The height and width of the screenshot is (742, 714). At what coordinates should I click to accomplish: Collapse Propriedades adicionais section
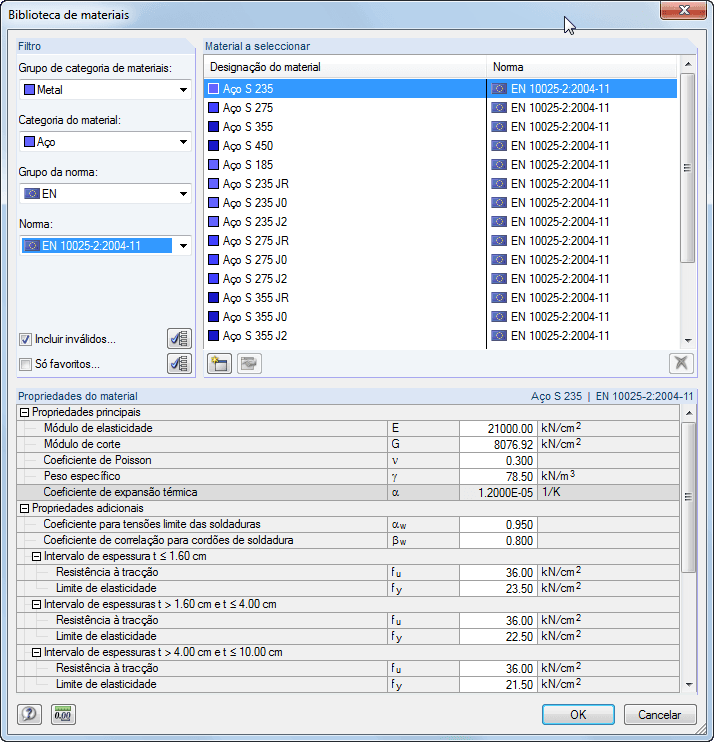[25, 509]
